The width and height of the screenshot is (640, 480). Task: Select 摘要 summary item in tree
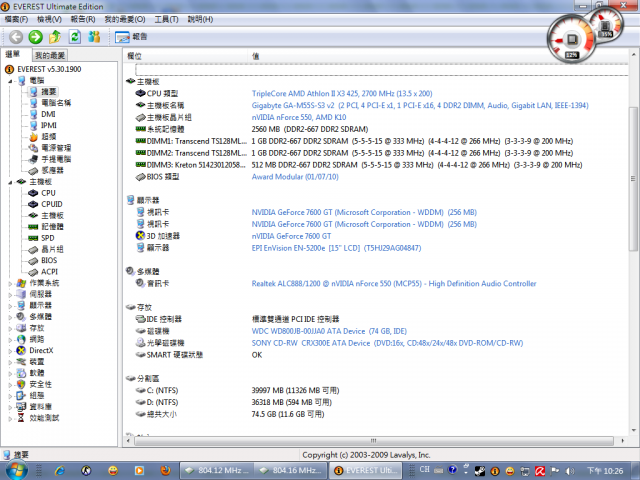pos(49,92)
